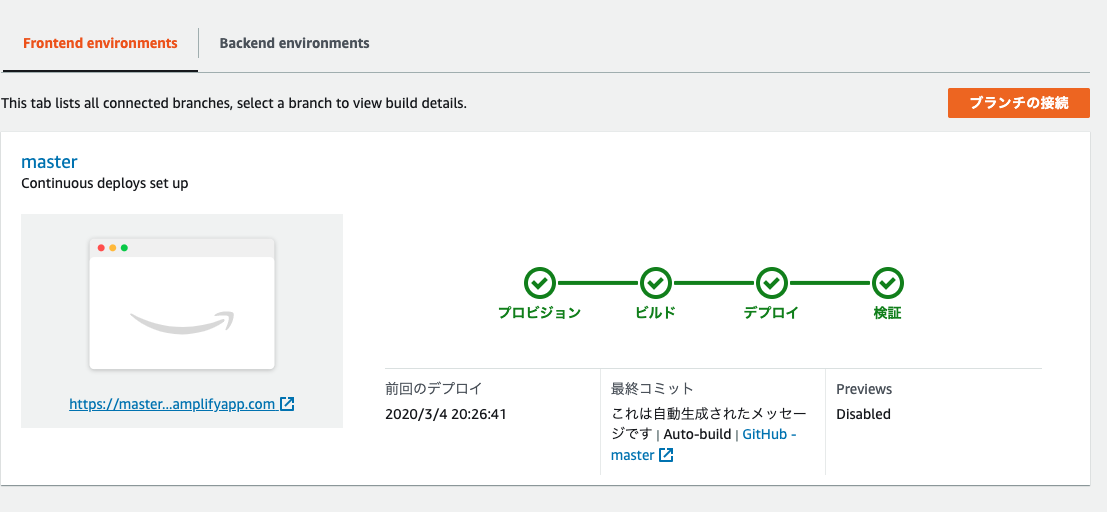Click the Amazon smile logo in preview
The width and height of the screenshot is (1107, 512).
coord(182,322)
